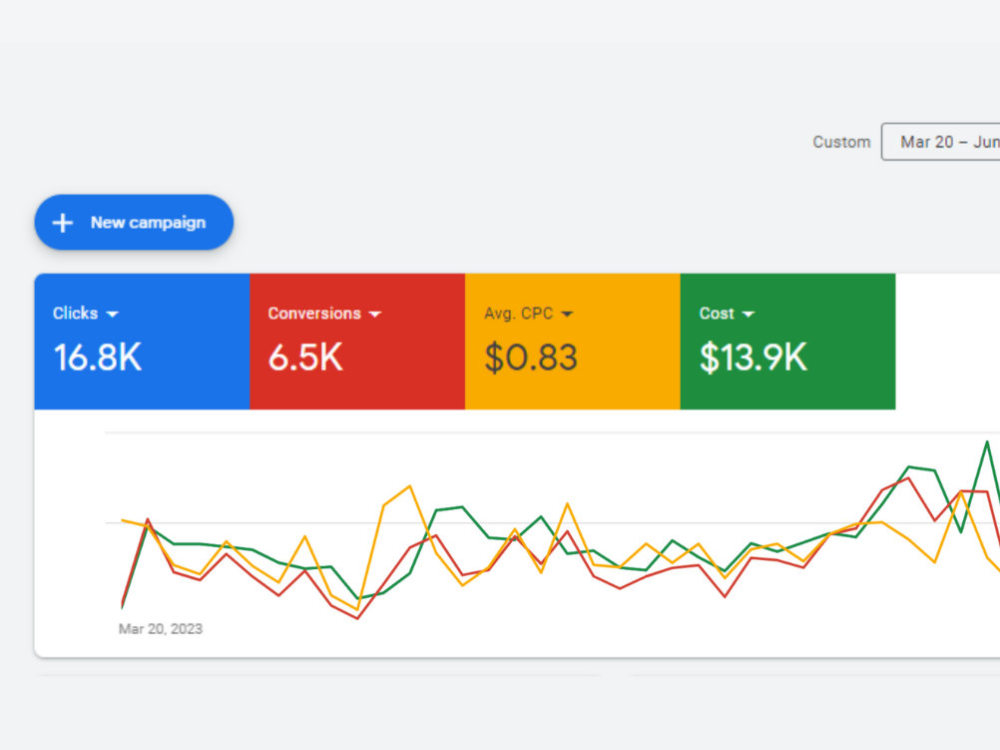Open the Cost metric dropdown arrow
The width and height of the screenshot is (1000, 750).
coord(748,314)
